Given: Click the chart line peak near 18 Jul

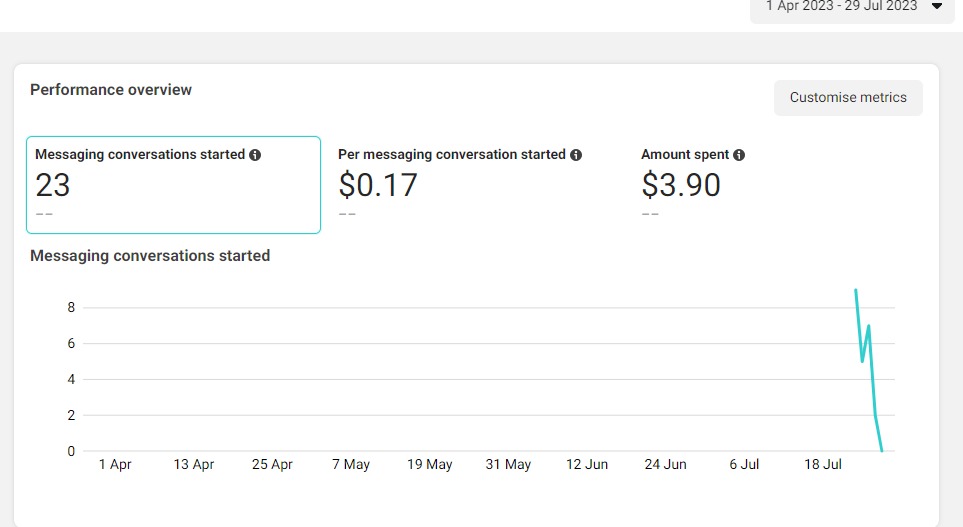Looking at the screenshot, I should tap(856, 290).
